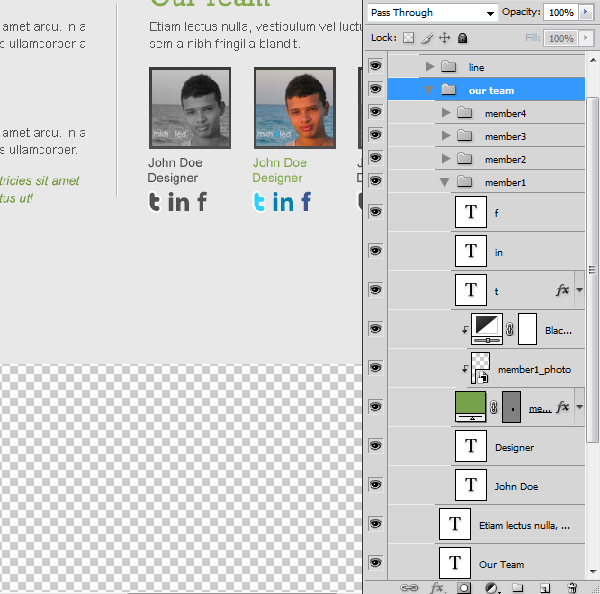Viewport: 600px width, 594px height.
Task: Select the John Doe text layer
Action: click(x=486, y=485)
